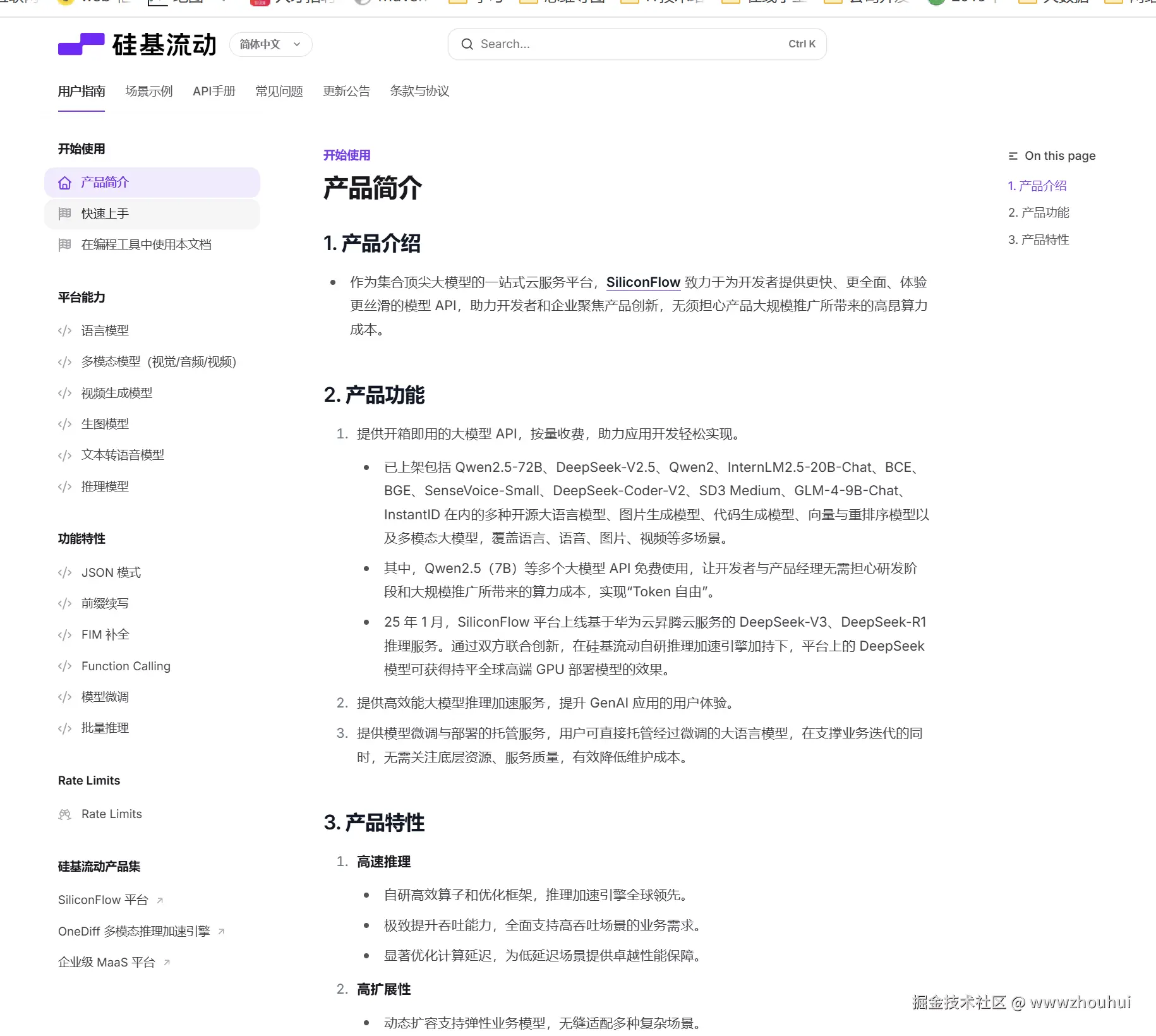Click the code icon beside 视频生成模型
The height and width of the screenshot is (1036, 1156).
click(x=64, y=393)
